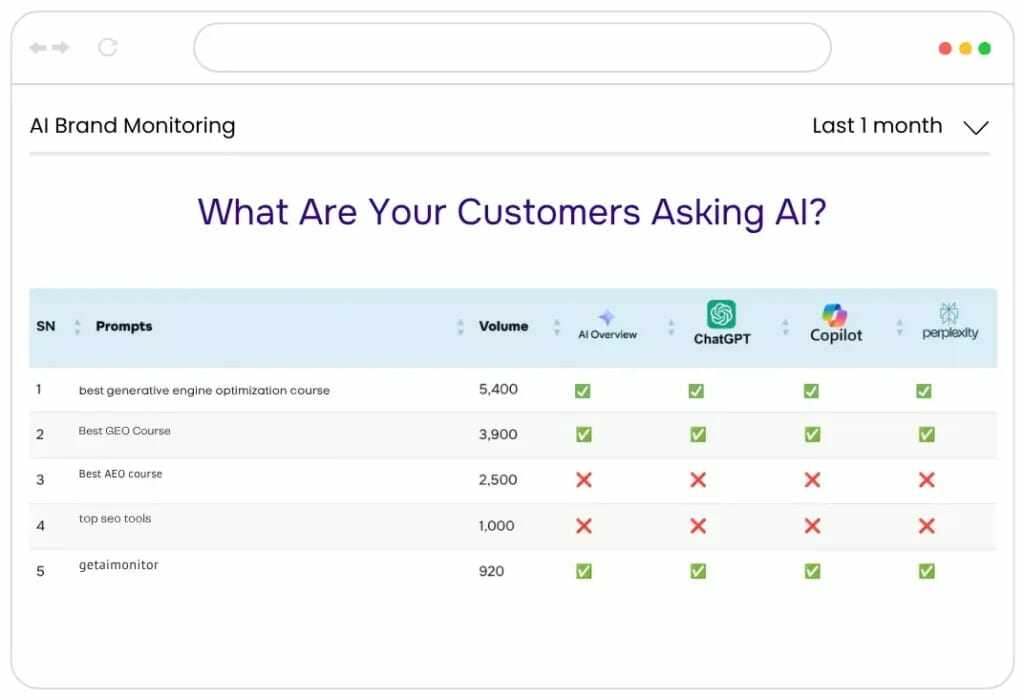The height and width of the screenshot is (699, 1024).
Task: Click the getaimonitor prompt link
Action: pos(118,564)
